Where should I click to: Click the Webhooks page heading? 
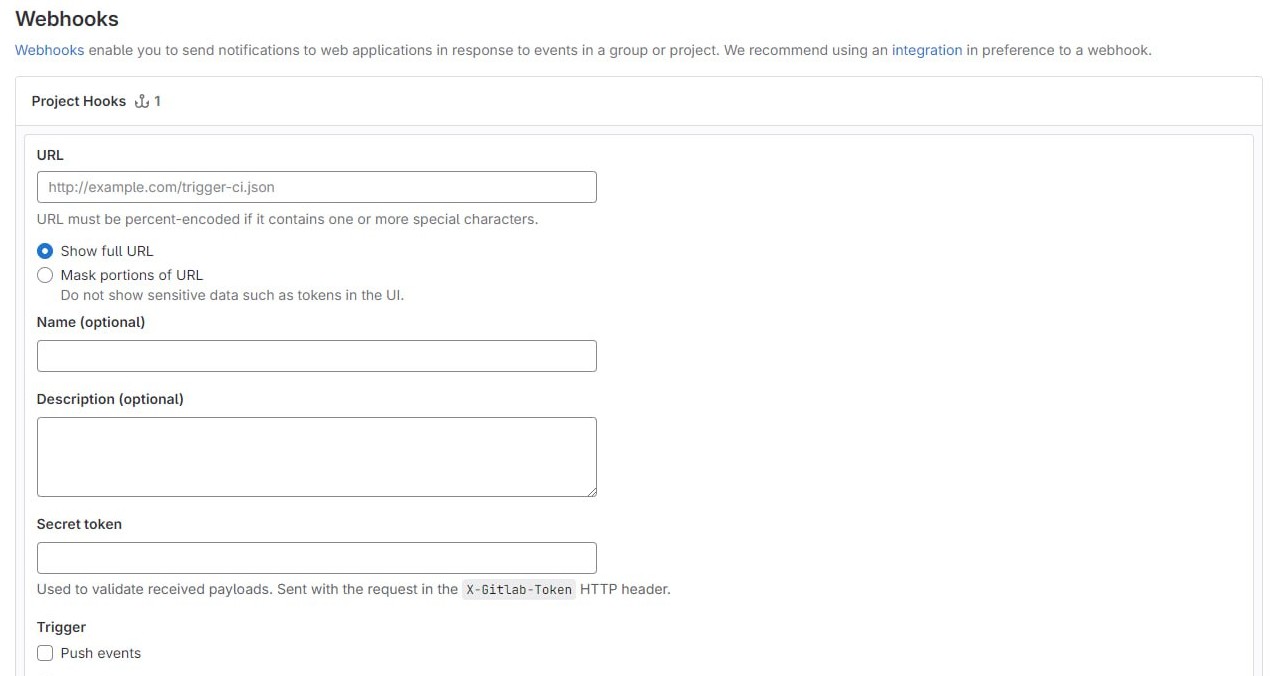[67, 19]
